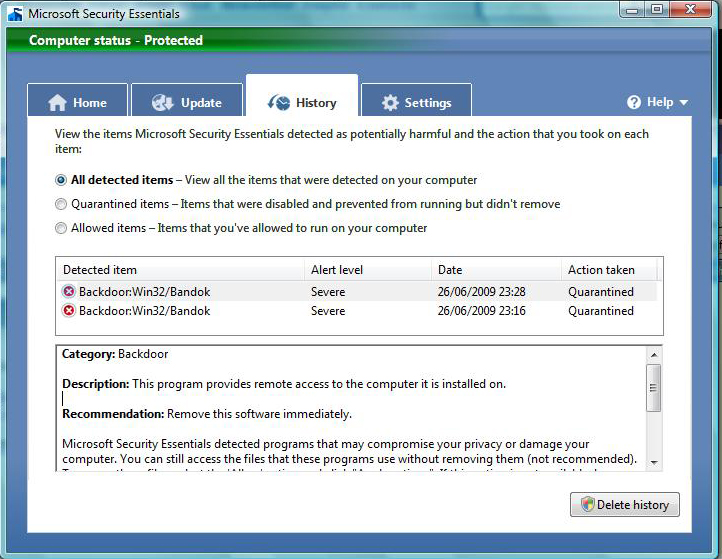722x559 pixels.
Task: Click Microsoft Security Essentials title bar icon
Action: click(x=14, y=14)
